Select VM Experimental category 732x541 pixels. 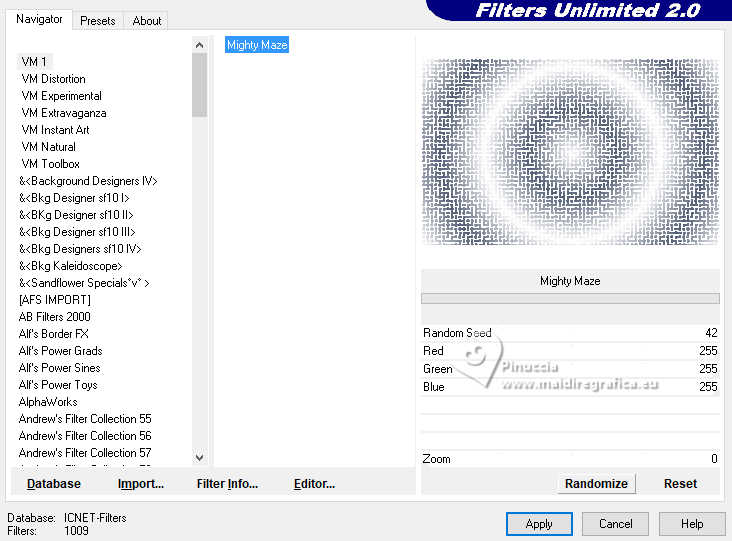62,96
